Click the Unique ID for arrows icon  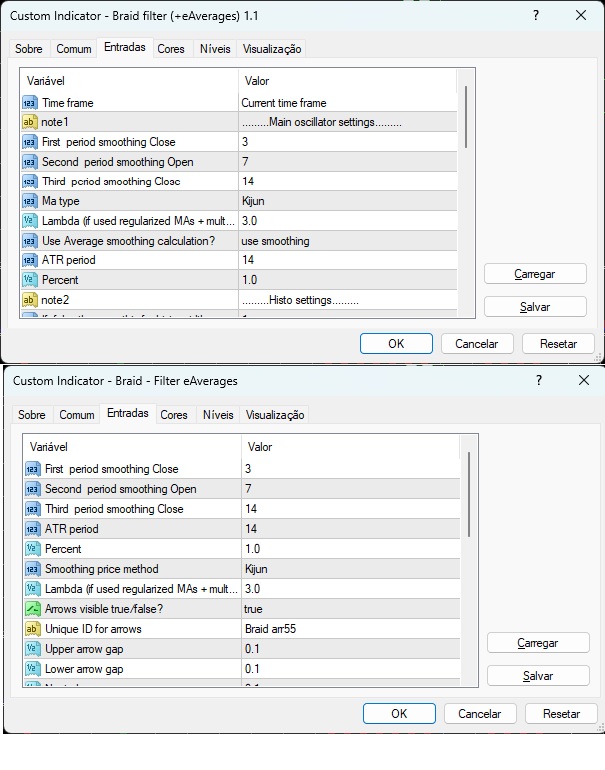point(32,629)
